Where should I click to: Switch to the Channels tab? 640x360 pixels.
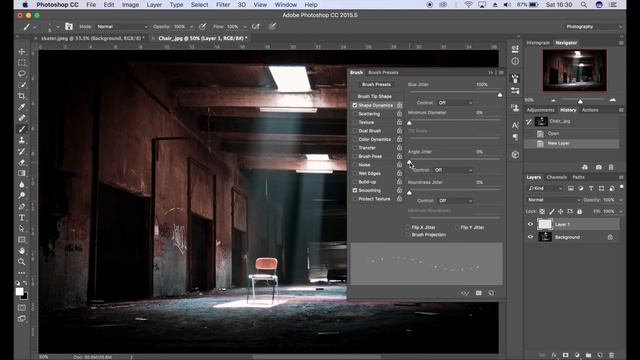[556, 177]
